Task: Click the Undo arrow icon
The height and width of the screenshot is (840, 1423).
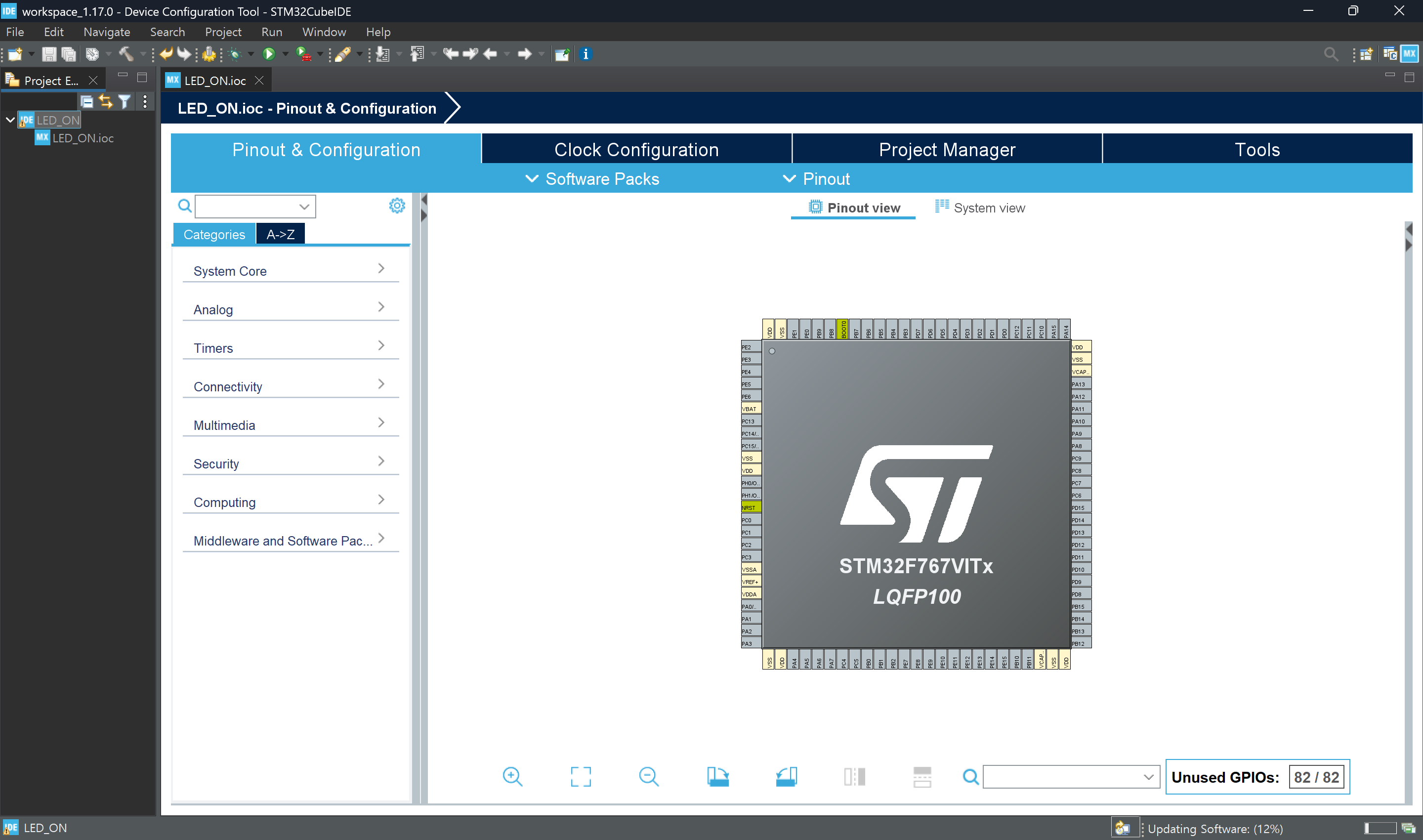Action: pyautogui.click(x=166, y=54)
